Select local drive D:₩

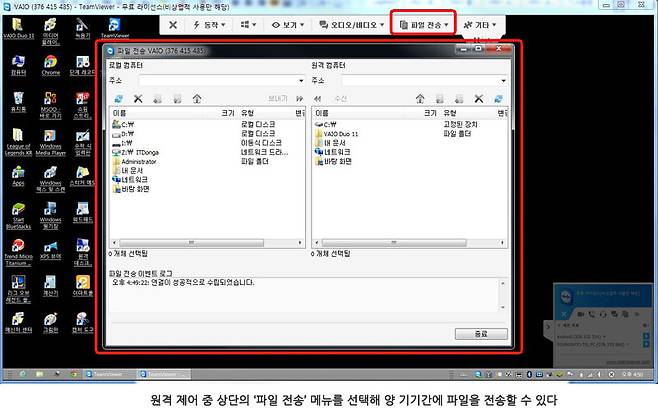click(123, 134)
